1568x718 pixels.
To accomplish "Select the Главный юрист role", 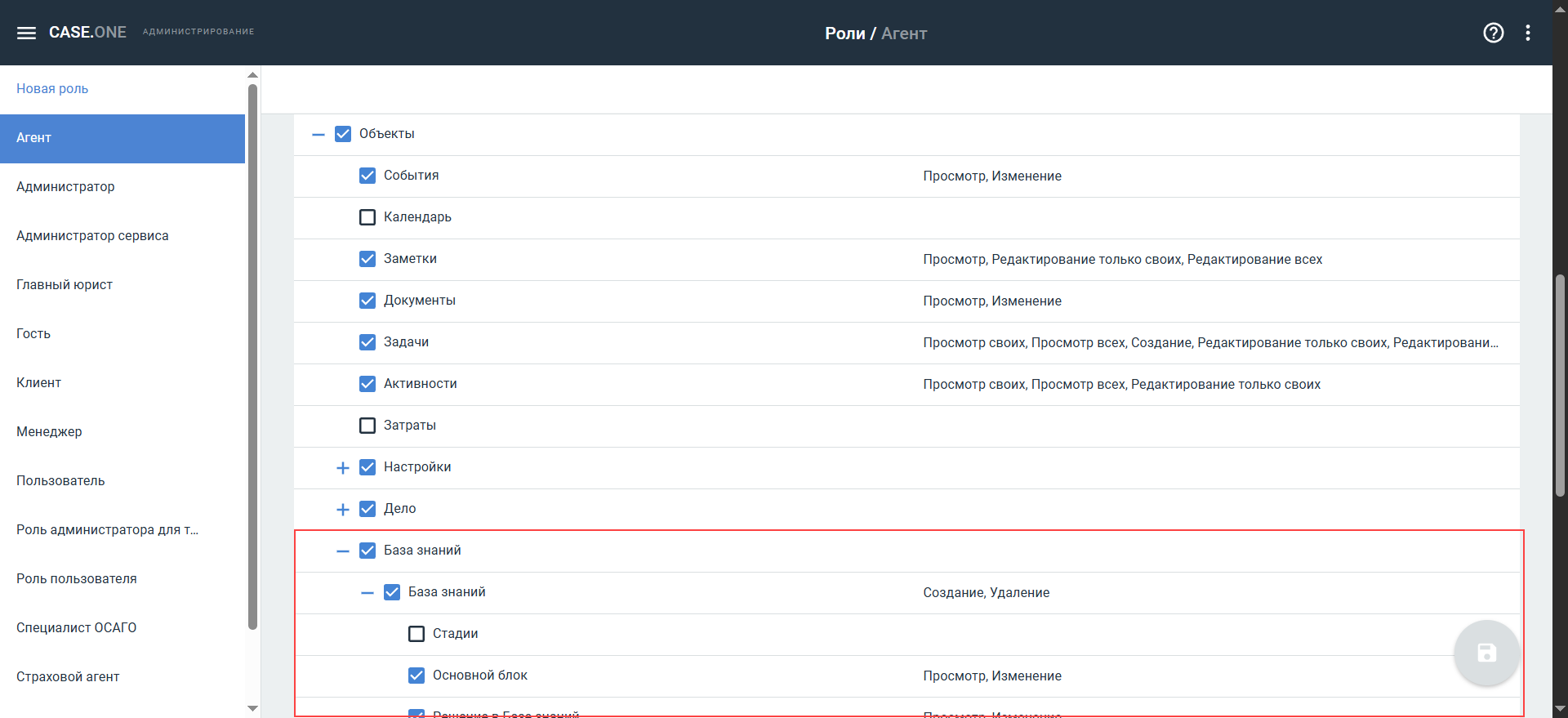I will coord(65,284).
